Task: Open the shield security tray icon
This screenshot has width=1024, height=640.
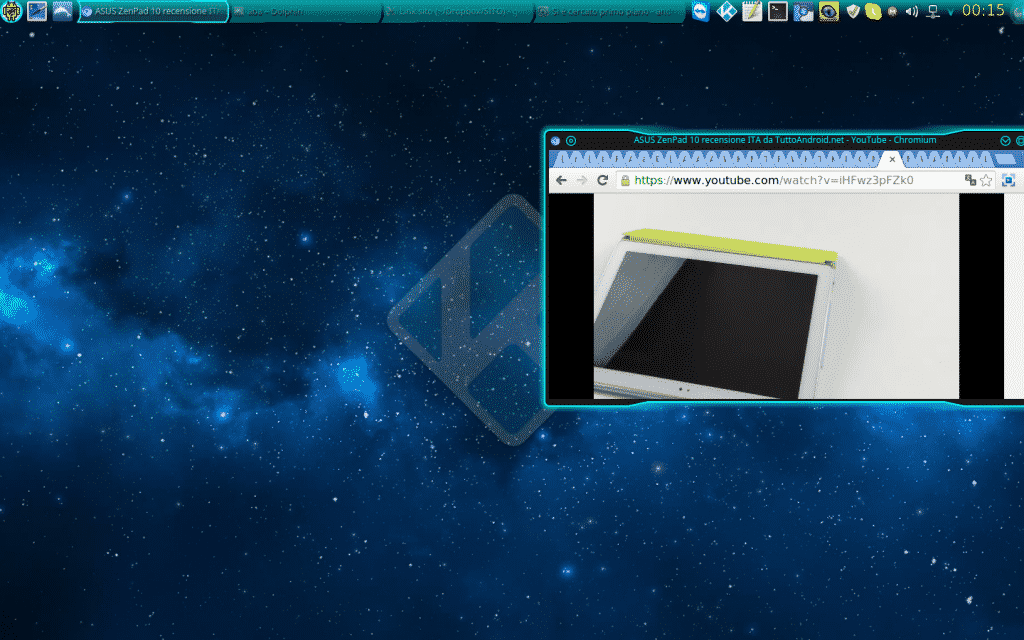Action: point(853,11)
